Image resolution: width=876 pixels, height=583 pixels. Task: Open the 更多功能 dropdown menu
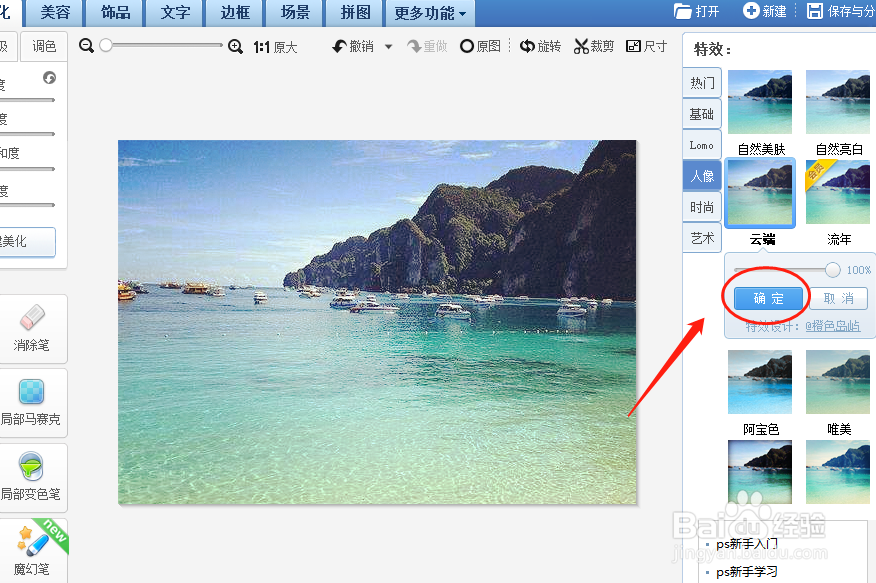pyautogui.click(x=430, y=13)
